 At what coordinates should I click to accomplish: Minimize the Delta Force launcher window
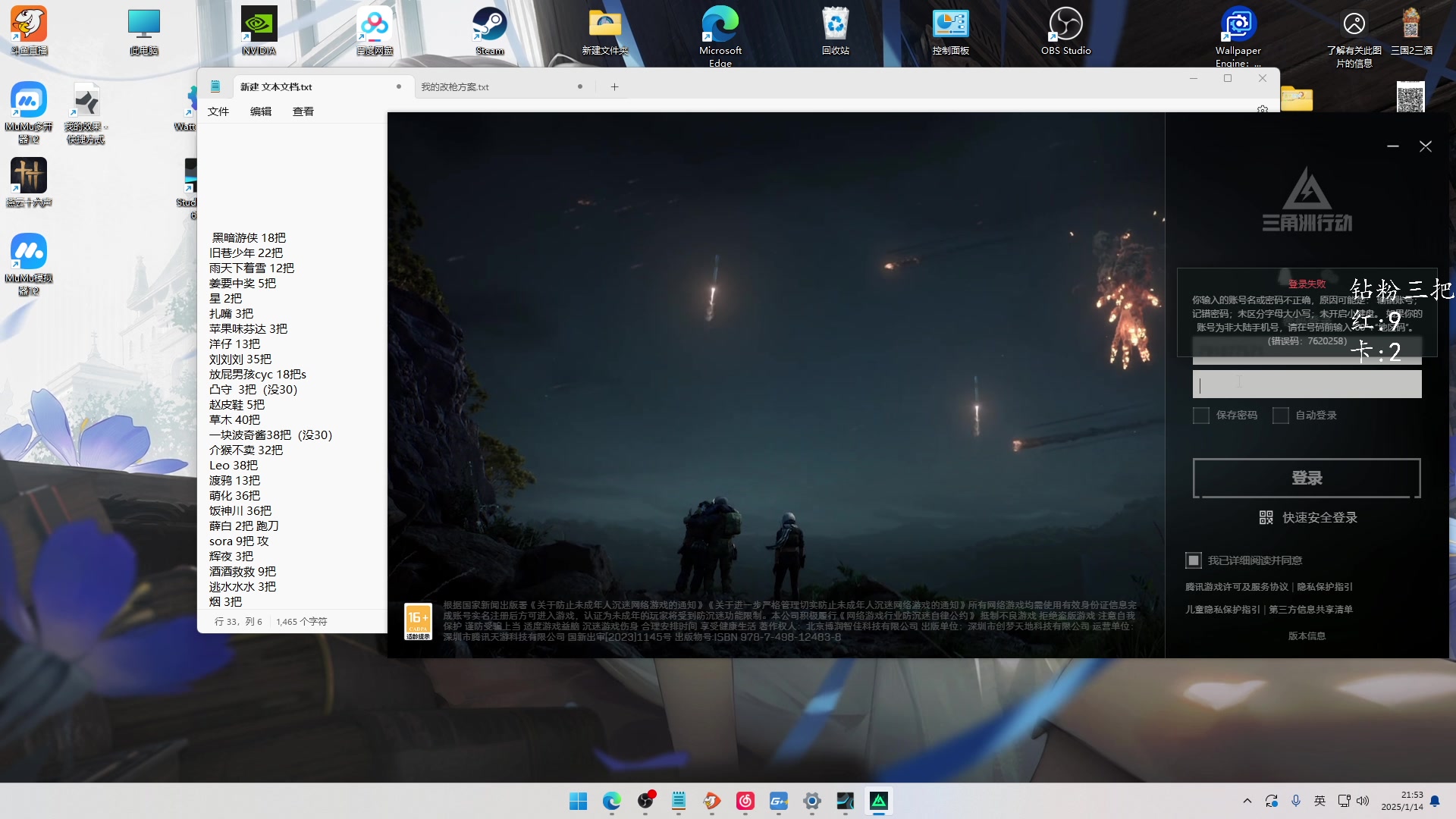[1393, 146]
